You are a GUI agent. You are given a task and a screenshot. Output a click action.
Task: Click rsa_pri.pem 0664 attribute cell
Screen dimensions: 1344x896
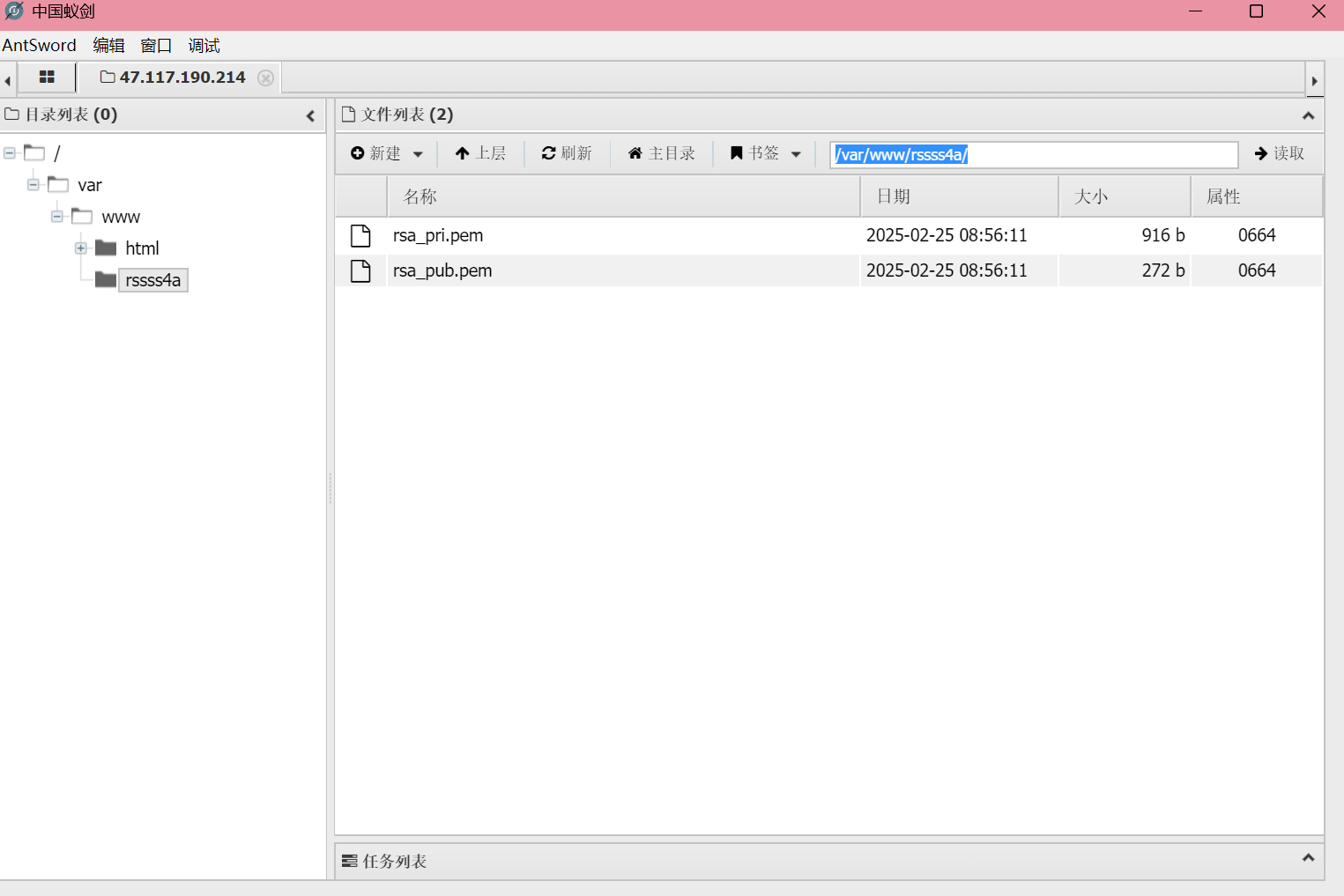1257,235
